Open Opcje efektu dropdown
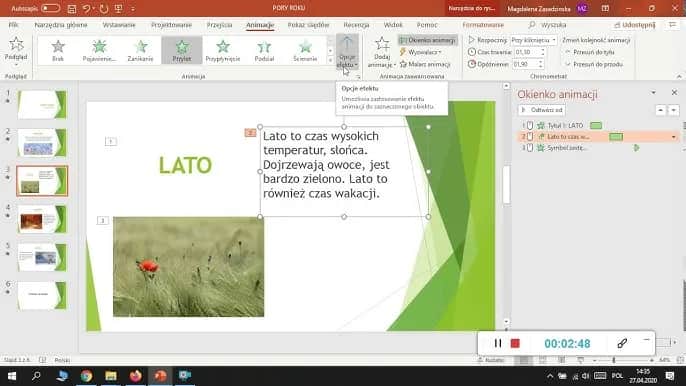The image size is (686, 386). click(x=347, y=52)
